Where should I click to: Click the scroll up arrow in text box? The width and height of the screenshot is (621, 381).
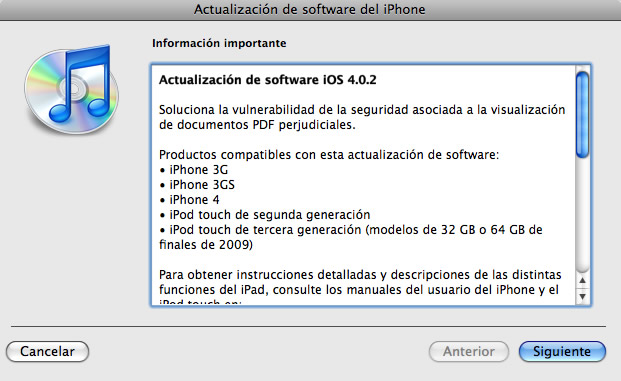582,281
